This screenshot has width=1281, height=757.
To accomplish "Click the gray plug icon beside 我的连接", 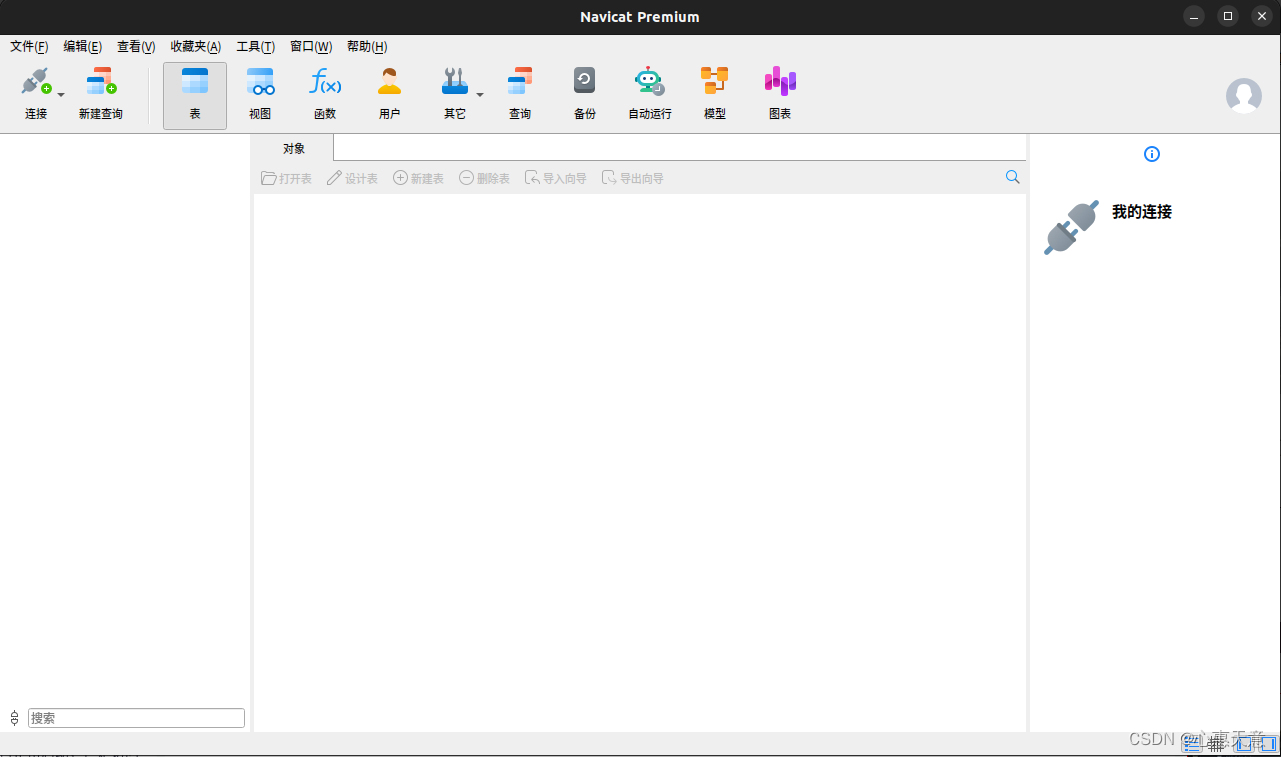I will (x=1071, y=227).
